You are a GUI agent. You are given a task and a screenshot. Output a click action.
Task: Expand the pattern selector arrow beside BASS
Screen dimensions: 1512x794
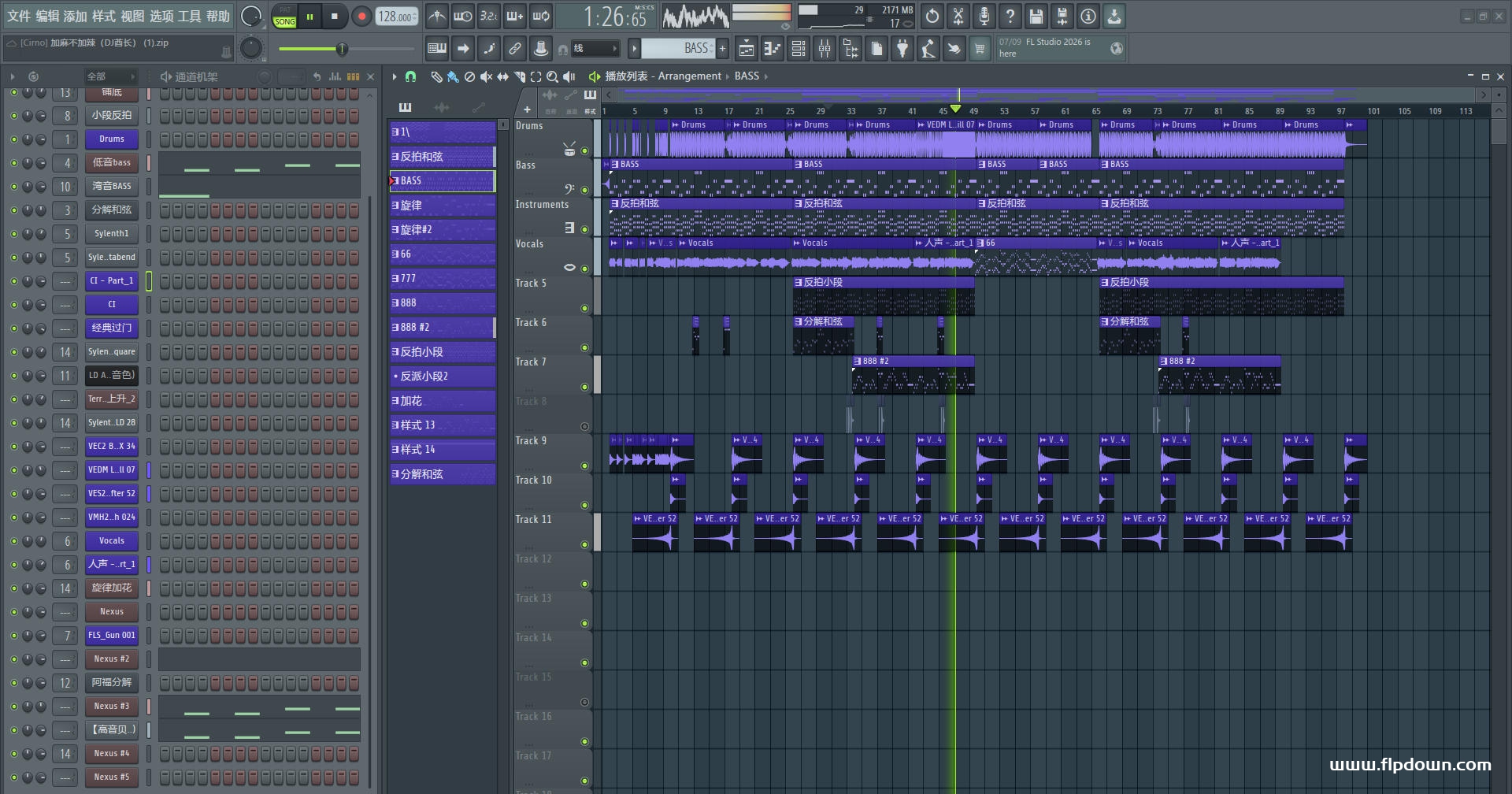634,49
